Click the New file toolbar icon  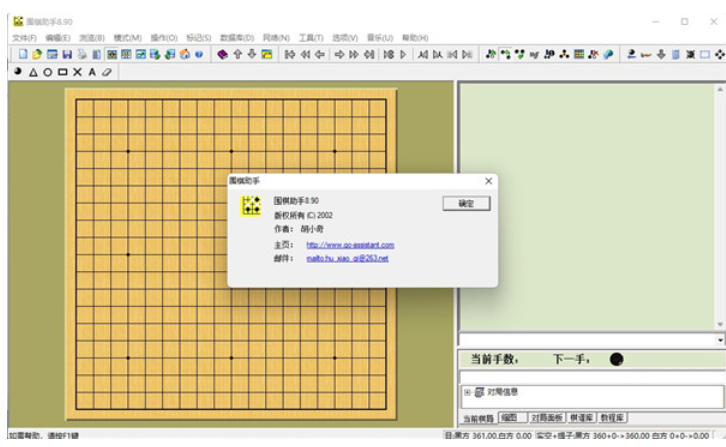click(22, 54)
